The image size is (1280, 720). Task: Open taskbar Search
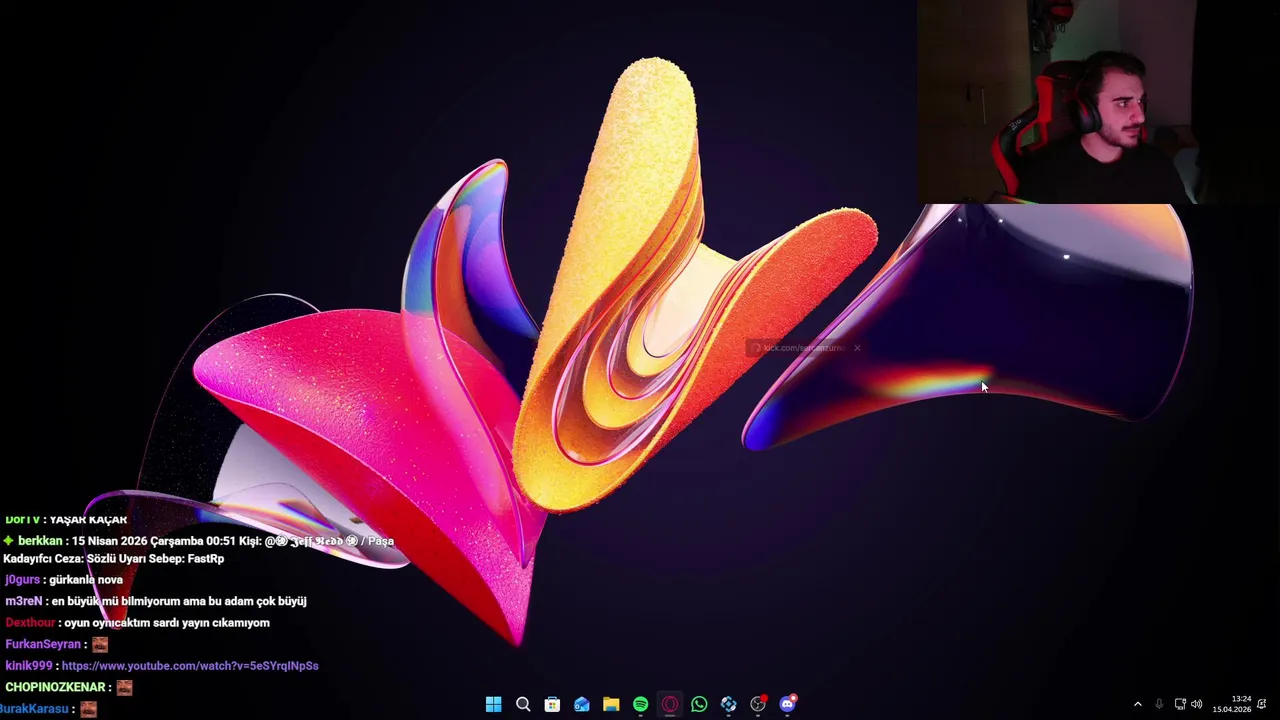point(523,704)
